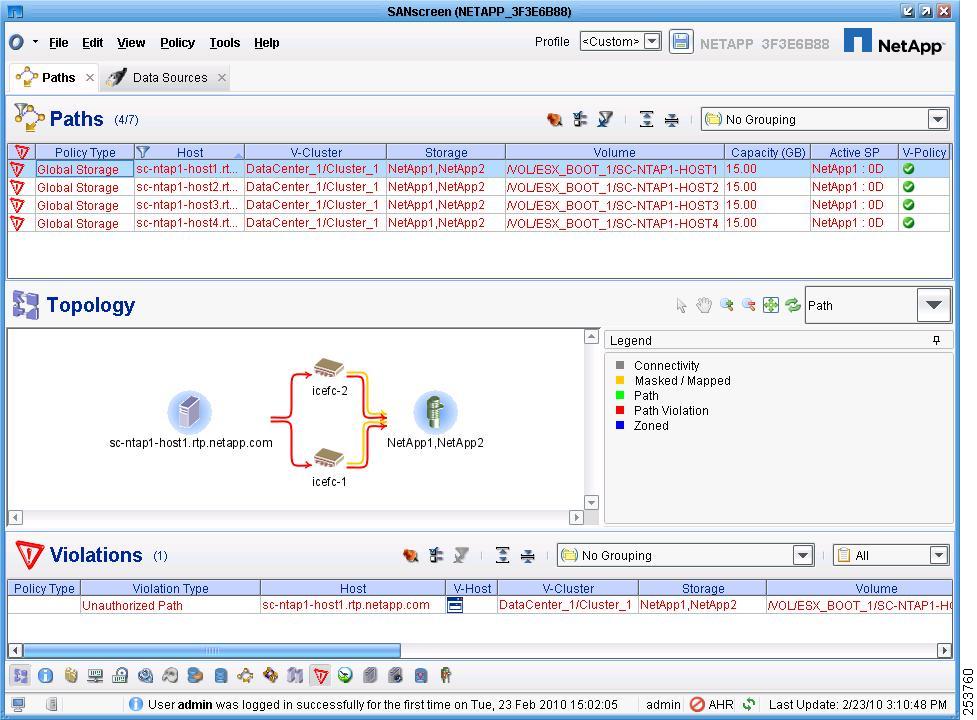Image resolution: width=977 pixels, height=720 pixels.
Task: Select the NetApp1,NetApp2 storage node in topology
Action: (x=435, y=412)
